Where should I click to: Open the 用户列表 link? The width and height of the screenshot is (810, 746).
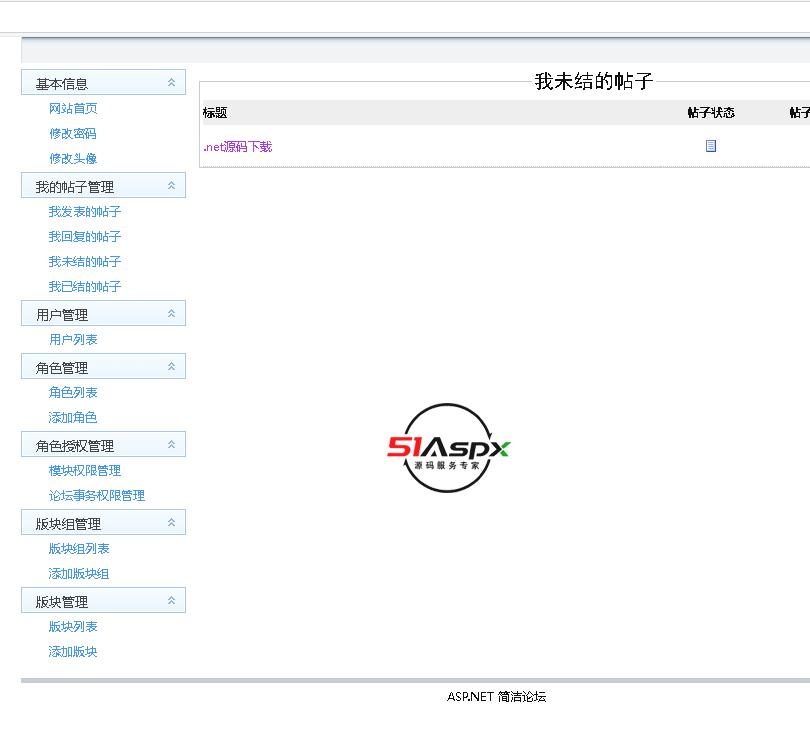pos(73,339)
